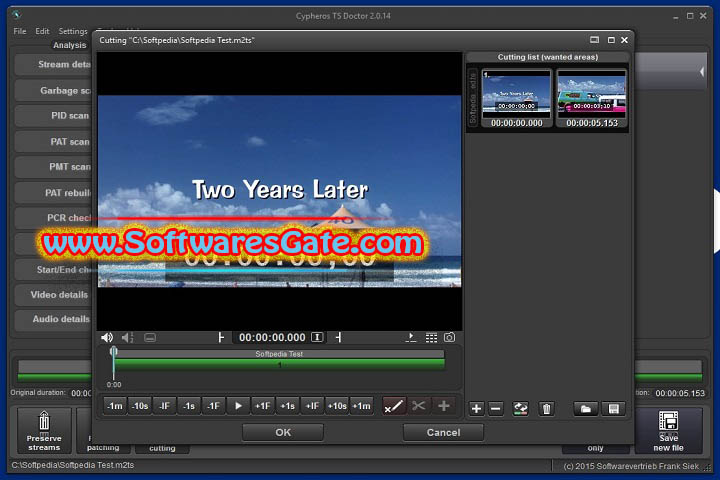720x480 pixels.
Task: Step back ten seconds with -10s
Action: (140, 406)
